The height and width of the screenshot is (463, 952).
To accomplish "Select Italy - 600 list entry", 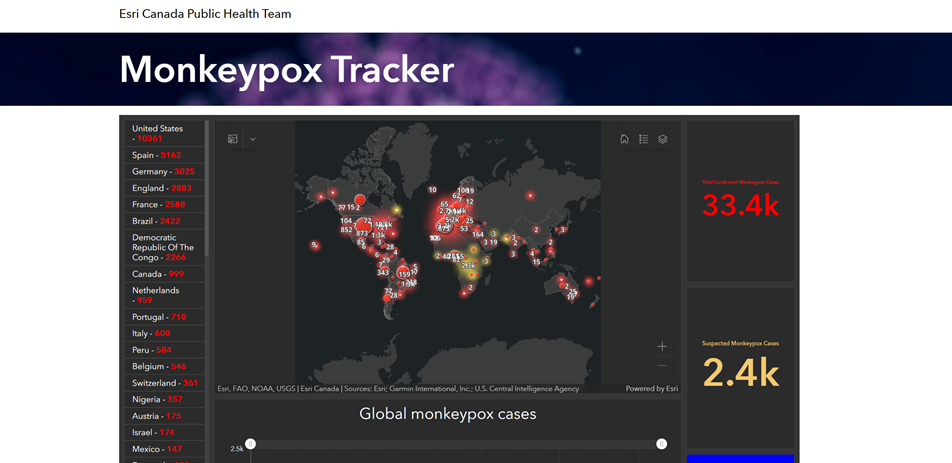I will click(165, 334).
